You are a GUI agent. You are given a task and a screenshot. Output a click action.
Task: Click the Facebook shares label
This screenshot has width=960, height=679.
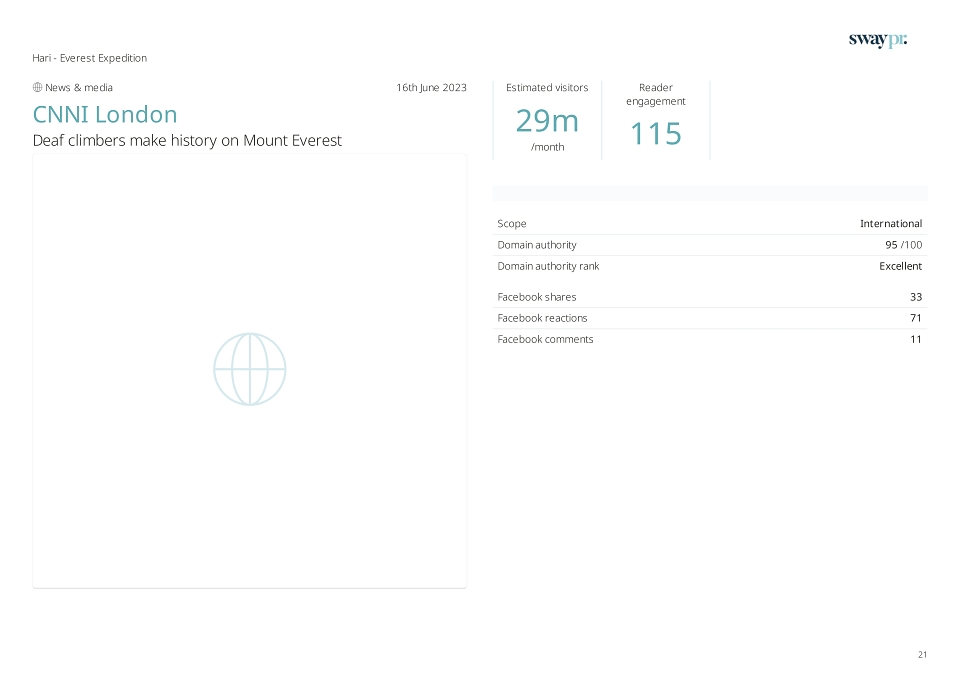(536, 297)
